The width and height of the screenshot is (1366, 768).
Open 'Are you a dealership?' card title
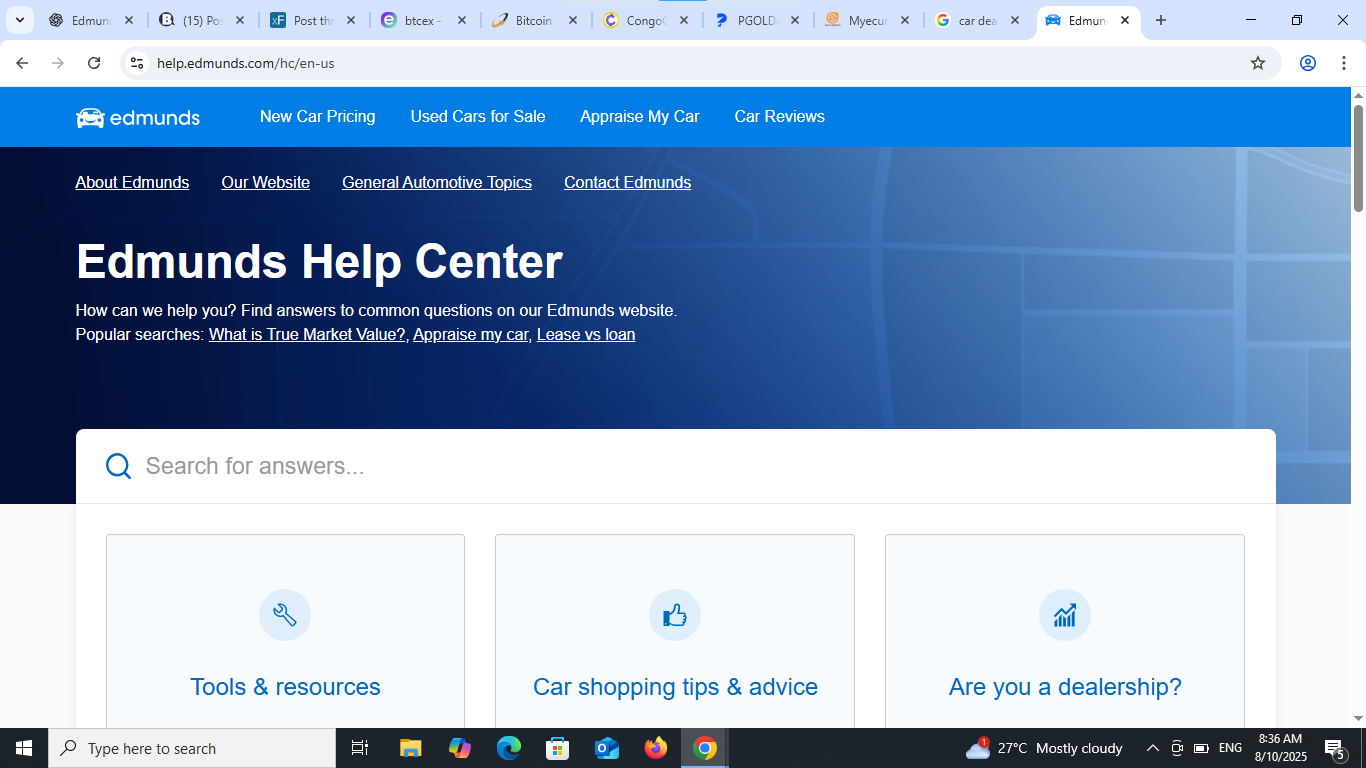[x=1065, y=687]
